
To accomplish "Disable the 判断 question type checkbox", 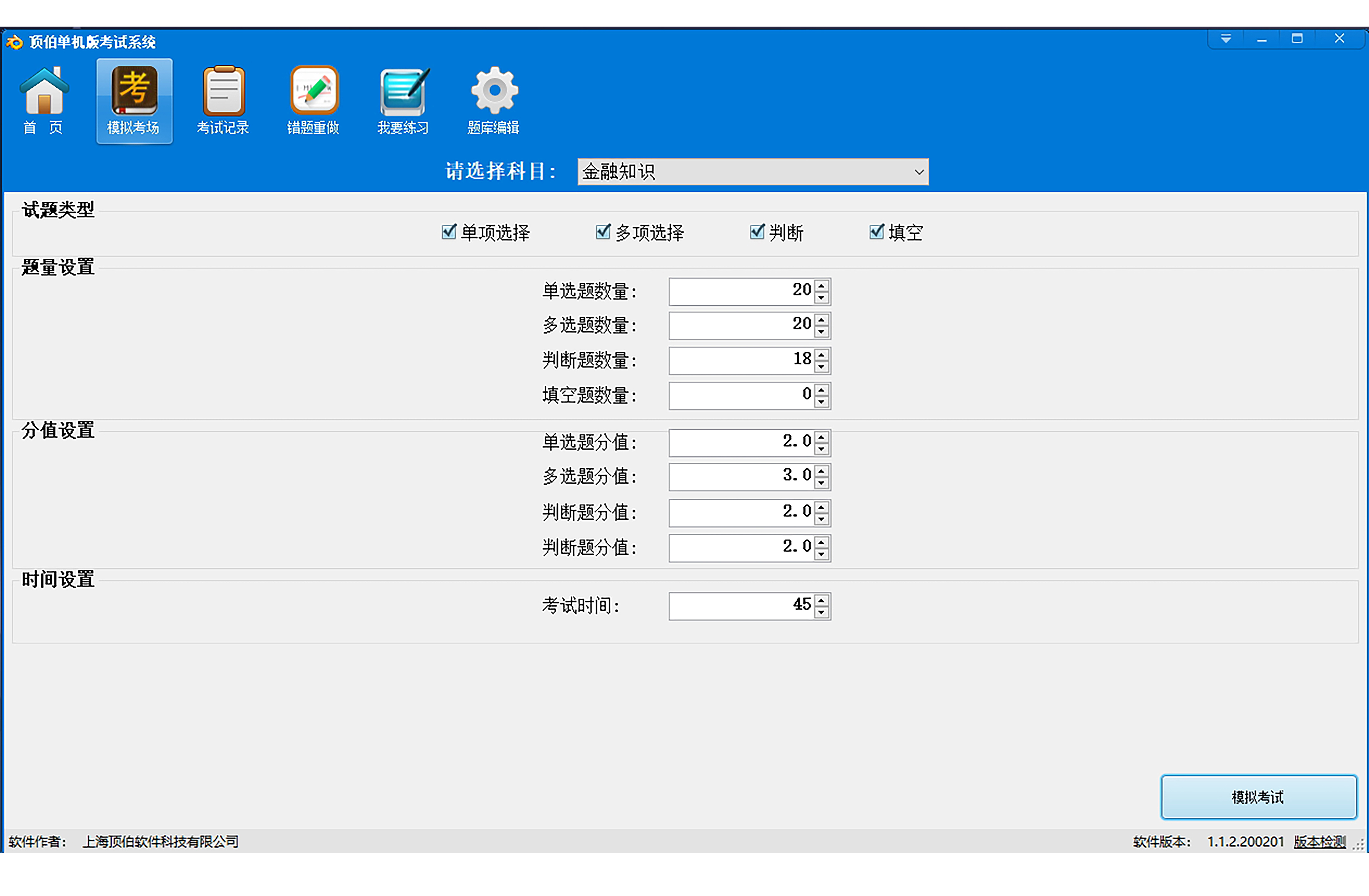I will click(x=757, y=232).
